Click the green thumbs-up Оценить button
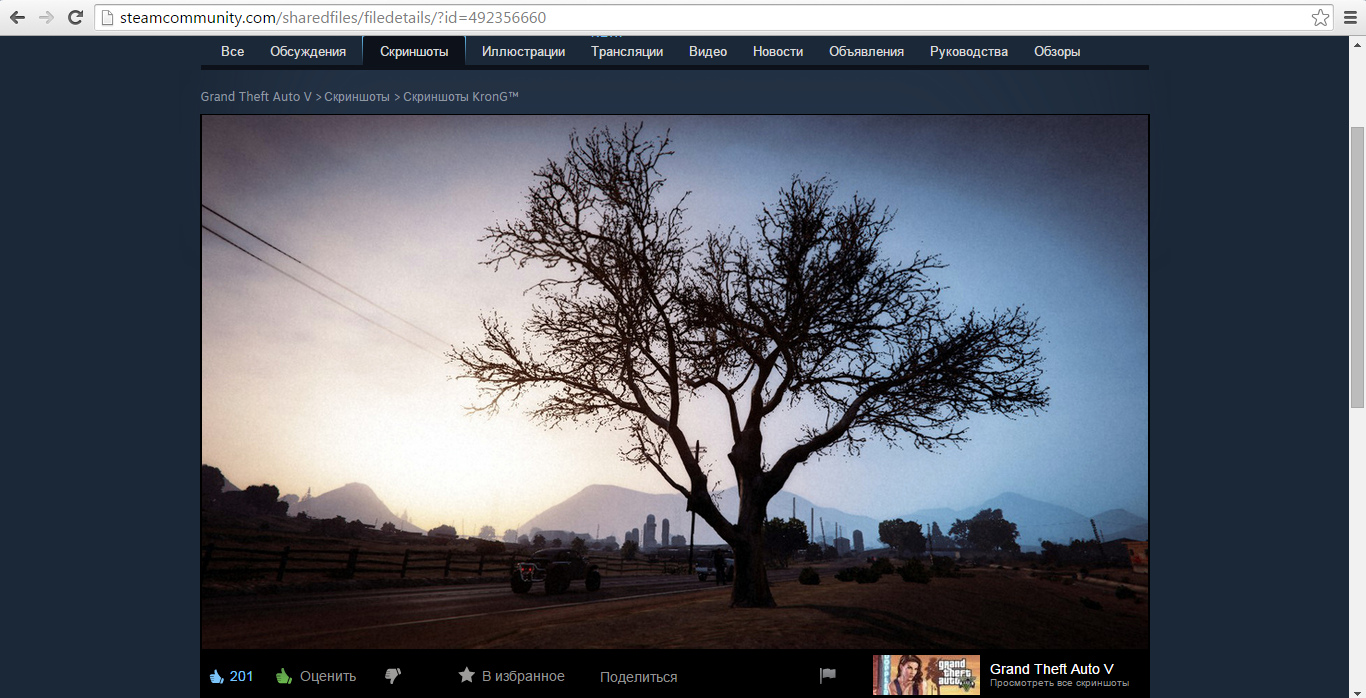Screen dimensions: 1366x698 pos(316,677)
